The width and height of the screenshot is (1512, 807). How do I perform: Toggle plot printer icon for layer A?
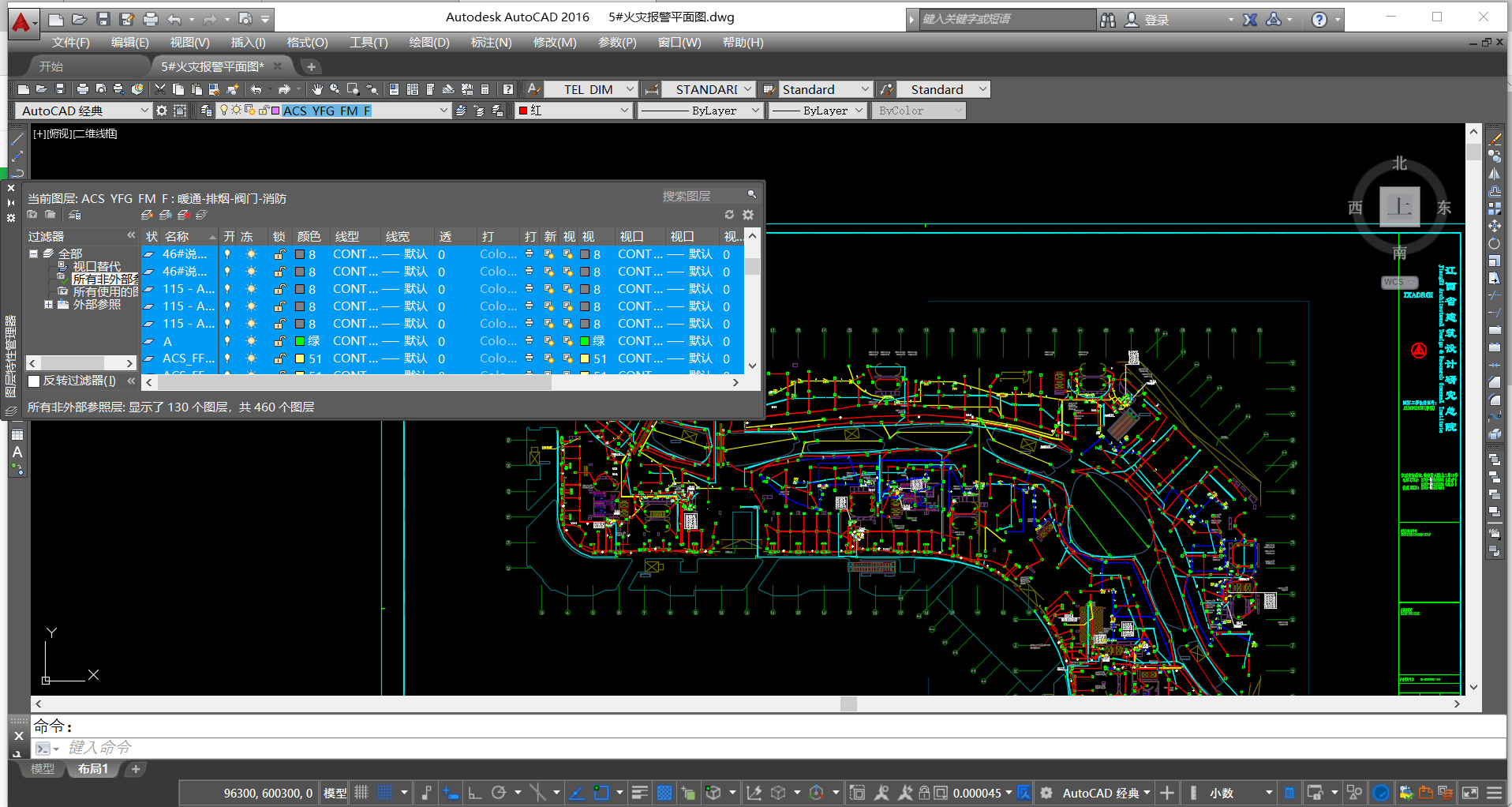click(529, 341)
